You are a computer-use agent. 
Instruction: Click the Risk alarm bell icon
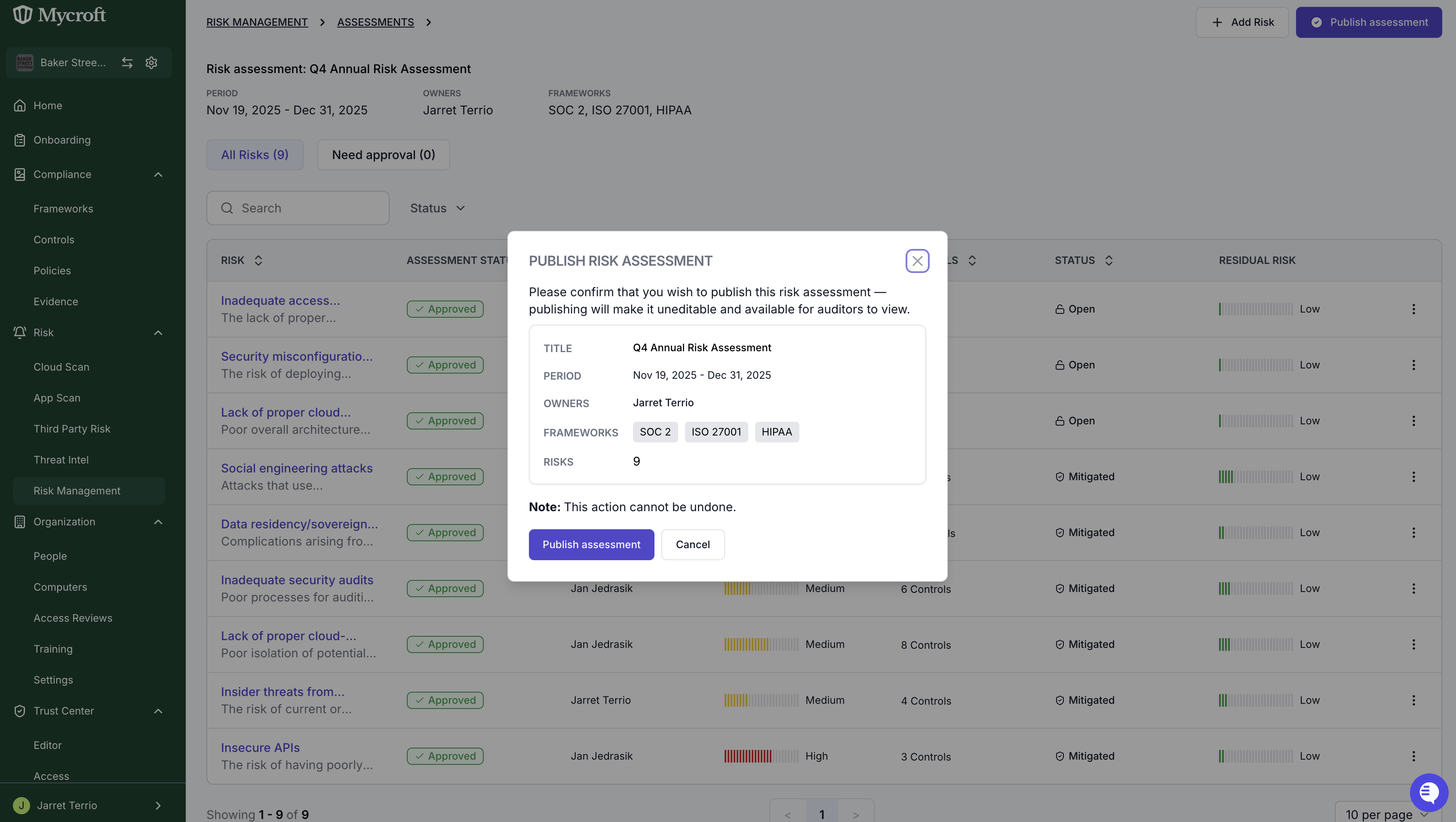pyautogui.click(x=20, y=333)
